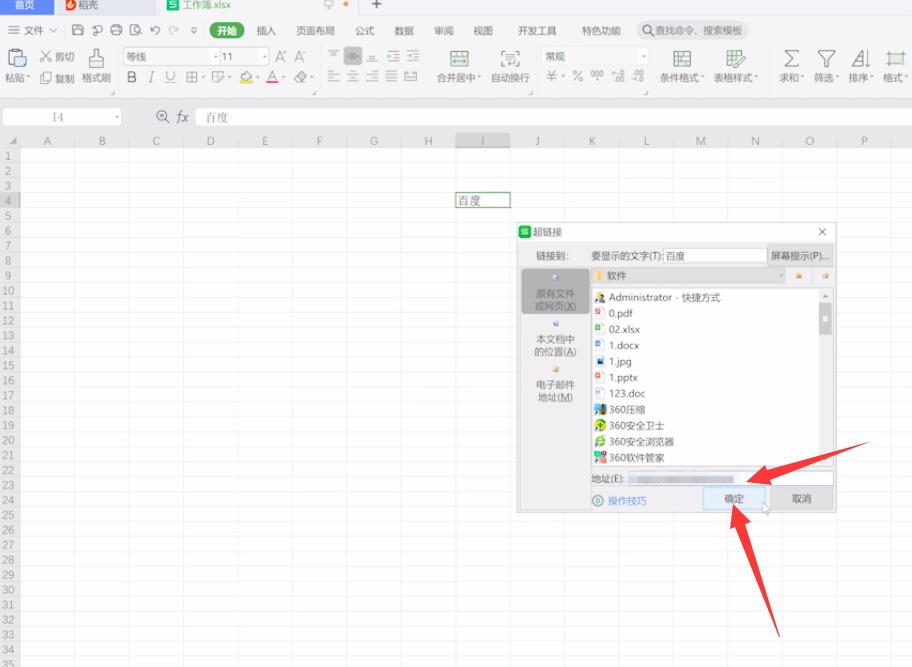Switch to the 公式 (Formulas) ribbon tab
The height and width of the screenshot is (667, 912).
365,31
